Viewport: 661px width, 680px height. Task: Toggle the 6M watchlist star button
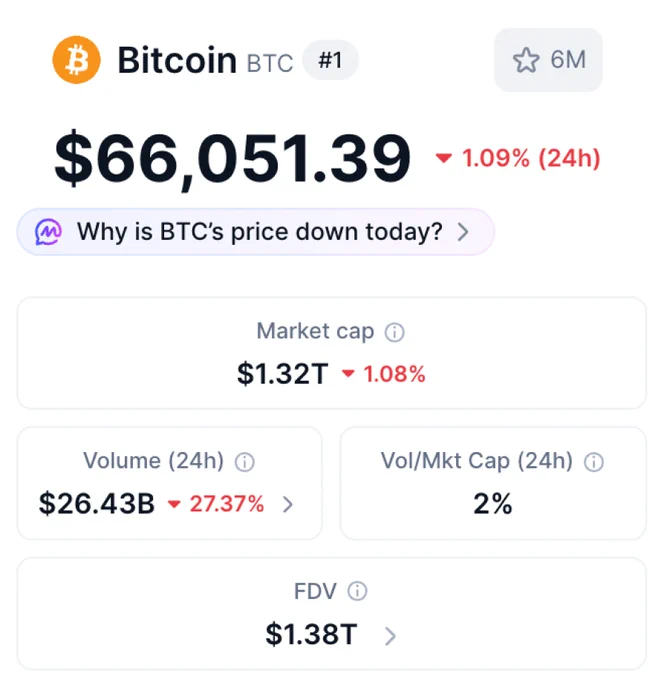coord(548,60)
